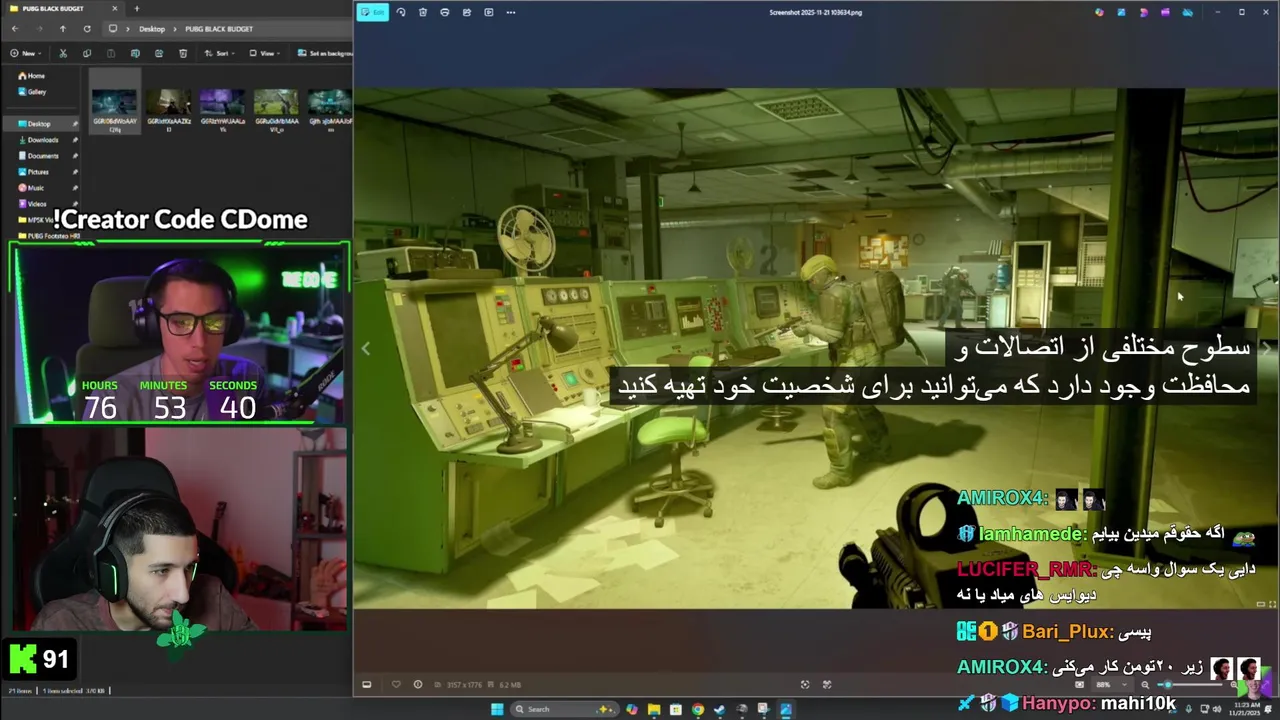The width and height of the screenshot is (1280, 720).
Task: Print the screenshot from Photos toolbar
Action: pyautogui.click(x=445, y=12)
